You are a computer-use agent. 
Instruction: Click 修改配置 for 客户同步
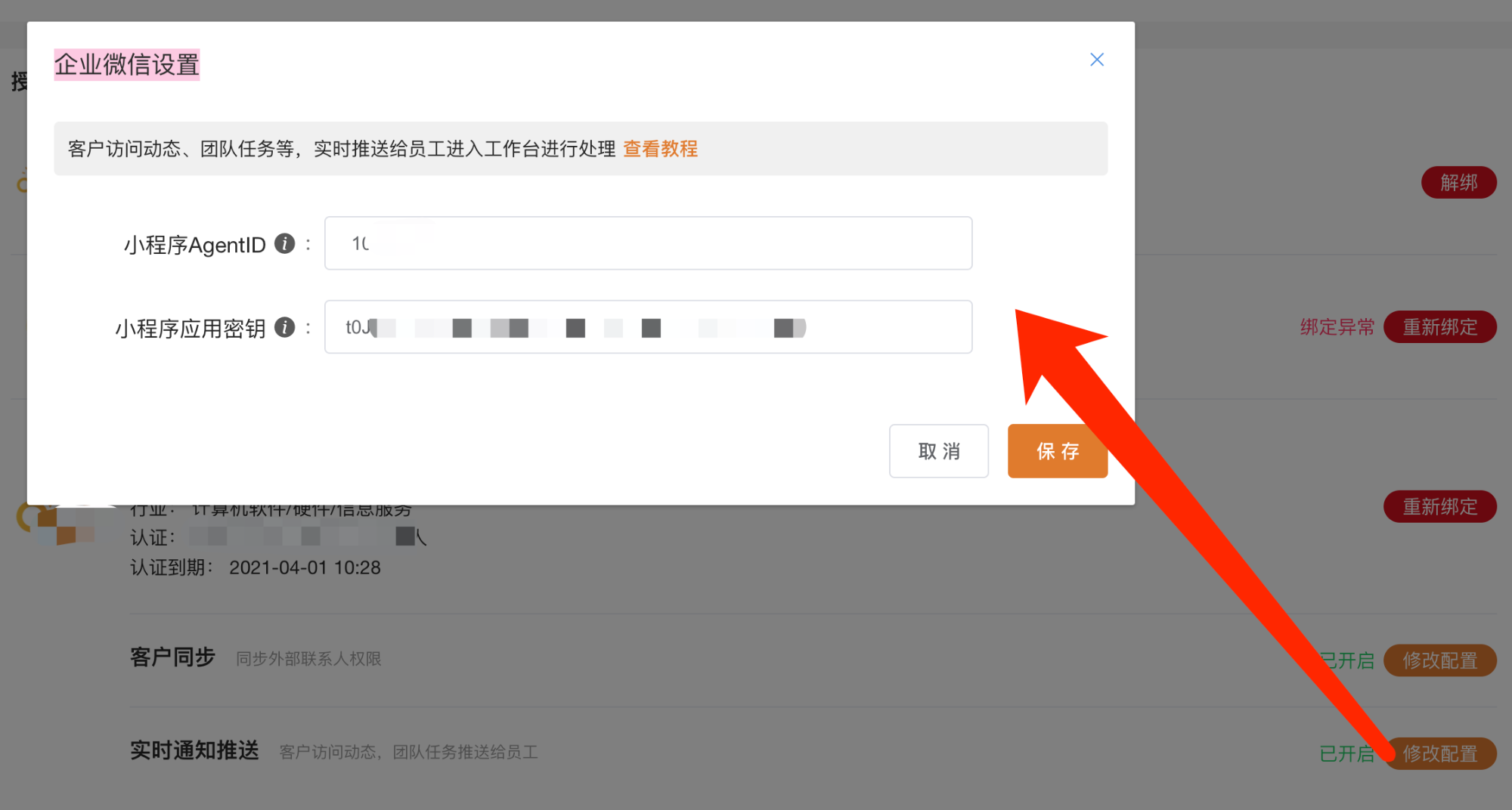pyautogui.click(x=1439, y=660)
